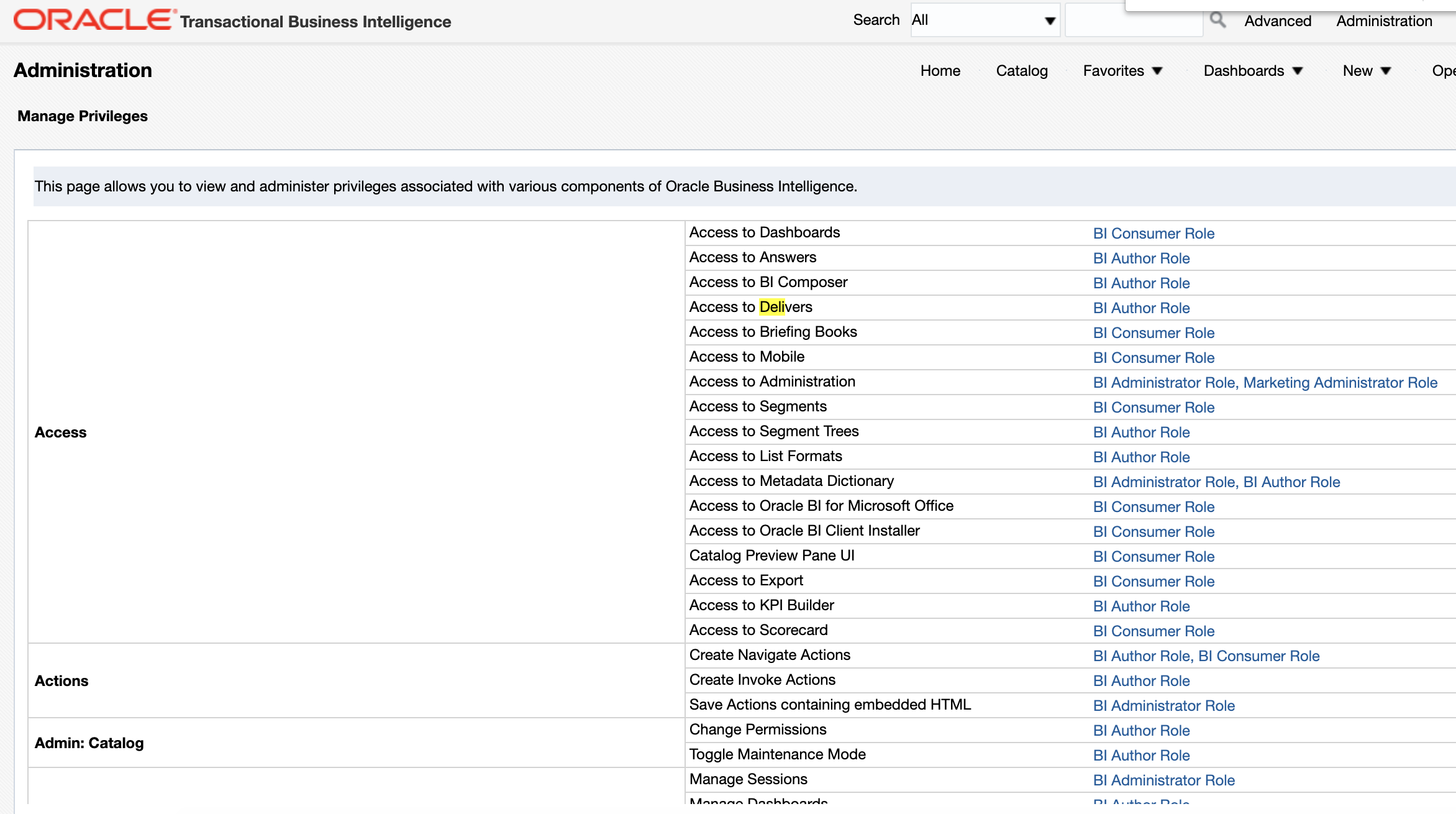Viewport: 1456px width, 814px height.
Task: Open BI Consumer Role for Access to Mobile
Action: click(1153, 358)
